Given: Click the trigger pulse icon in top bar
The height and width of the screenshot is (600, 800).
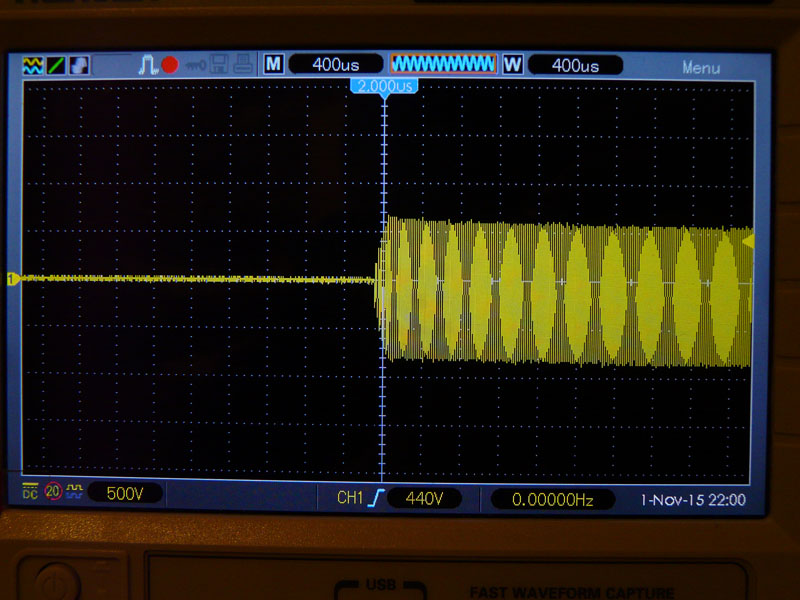Looking at the screenshot, I should [x=147, y=65].
